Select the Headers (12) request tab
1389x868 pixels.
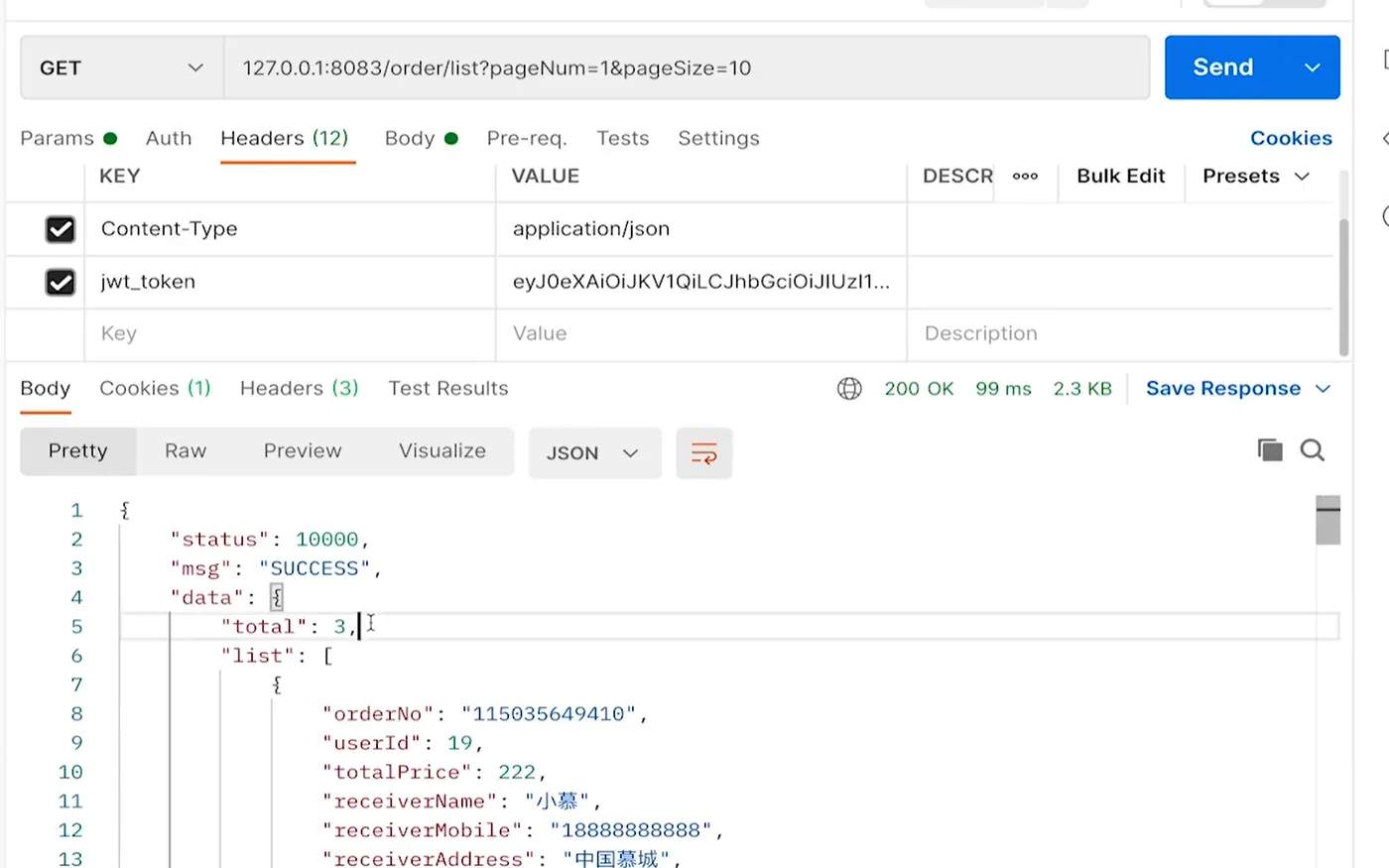[285, 138]
